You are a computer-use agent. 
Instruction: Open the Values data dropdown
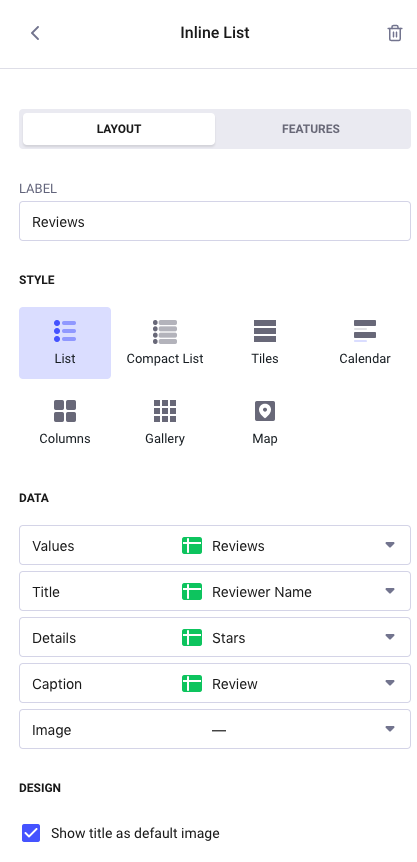tap(215, 545)
